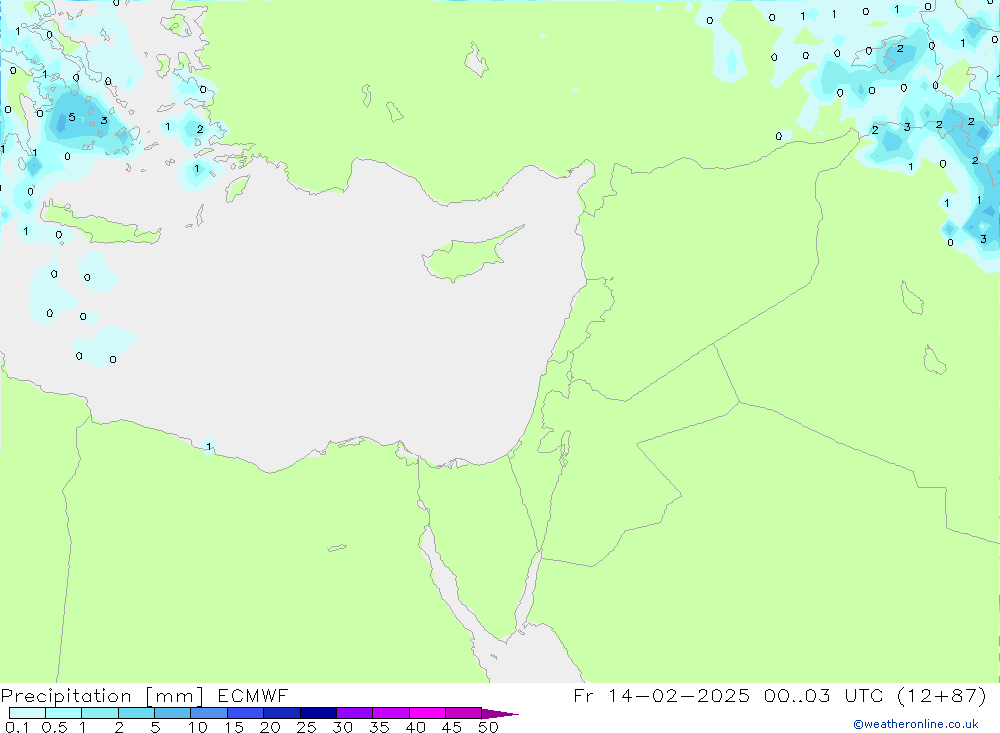Click the legend arrow tip beyond 50
Viewport: 1000px width, 733px height.
tap(499, 713)
